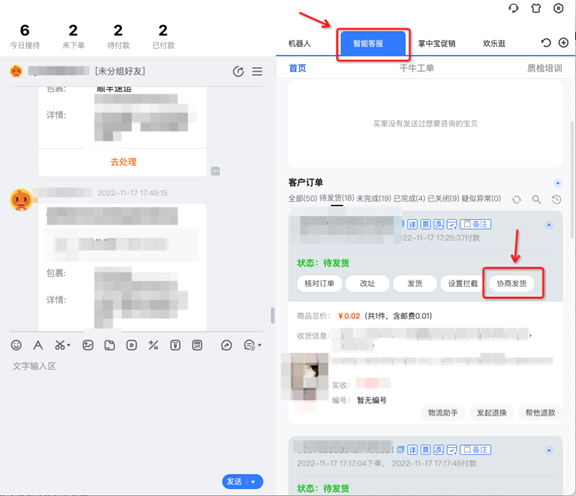This screenshot has height=496, width=576.
Task: Open the chat header hamburger menu
Action: 257,71
